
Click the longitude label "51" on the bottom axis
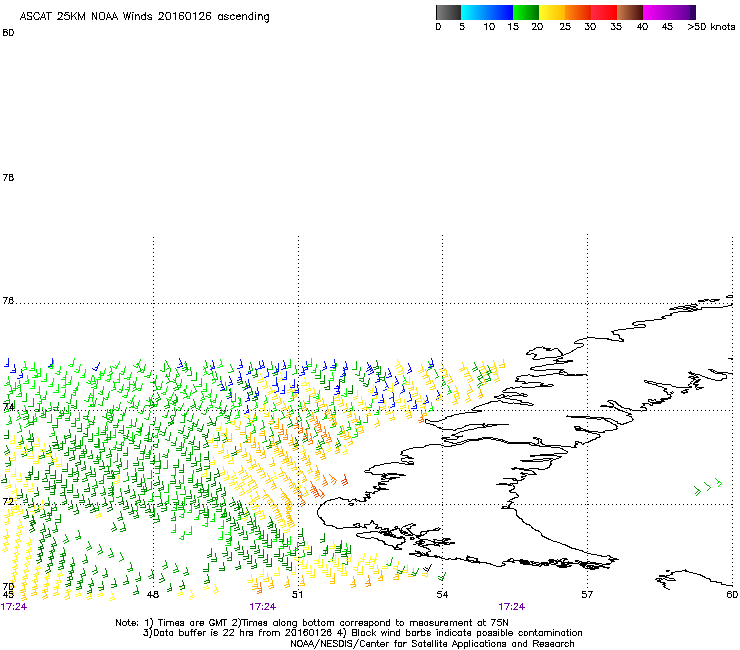click(297, 595)
